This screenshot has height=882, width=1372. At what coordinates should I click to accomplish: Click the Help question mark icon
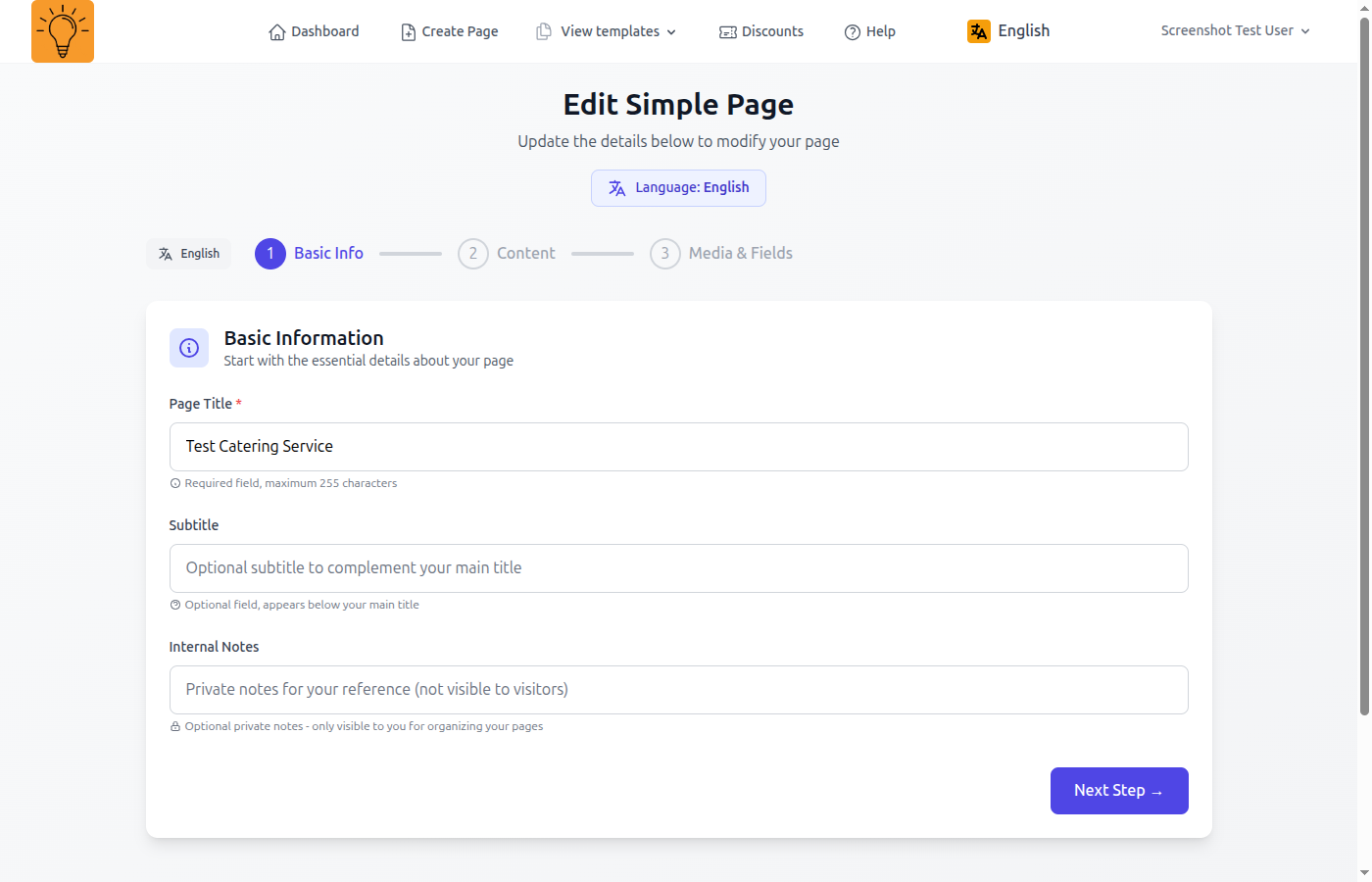coord(853,32)
